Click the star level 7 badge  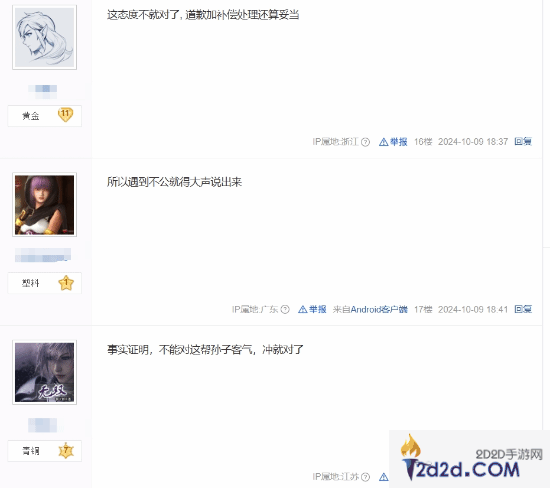(x=66, y=450)
